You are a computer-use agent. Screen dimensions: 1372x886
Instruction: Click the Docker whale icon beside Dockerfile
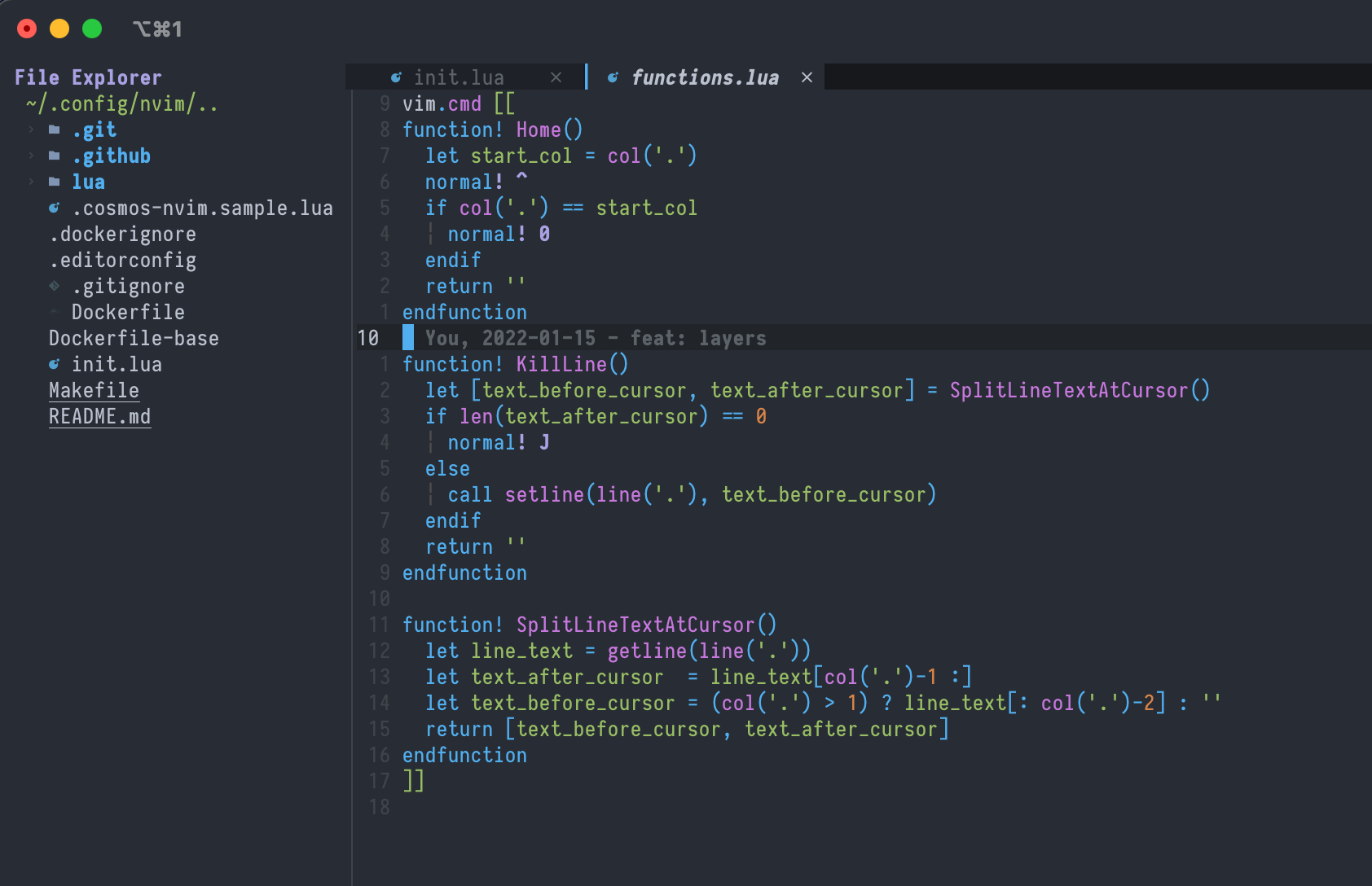click(54, 312)
